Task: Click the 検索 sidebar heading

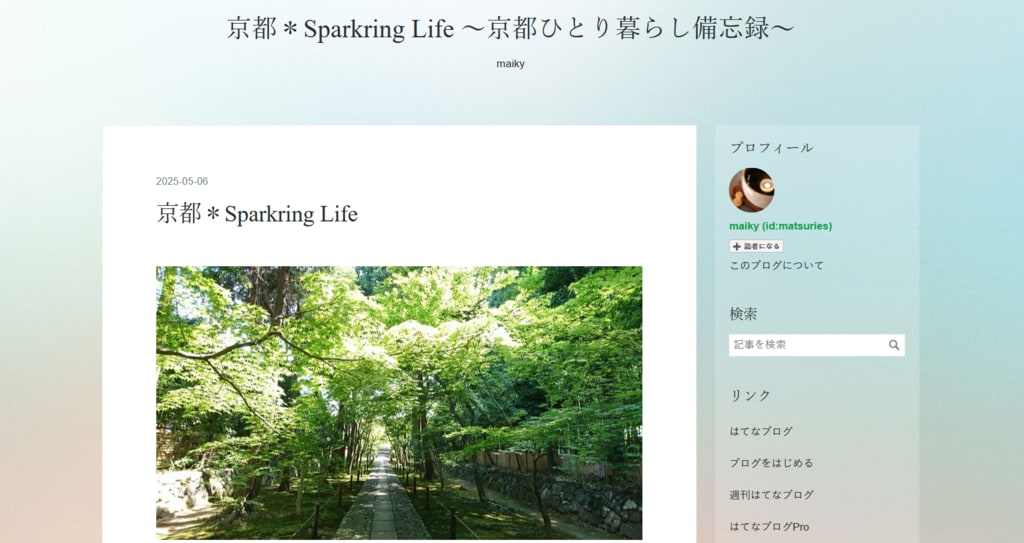Action: (x=743, y=314)
